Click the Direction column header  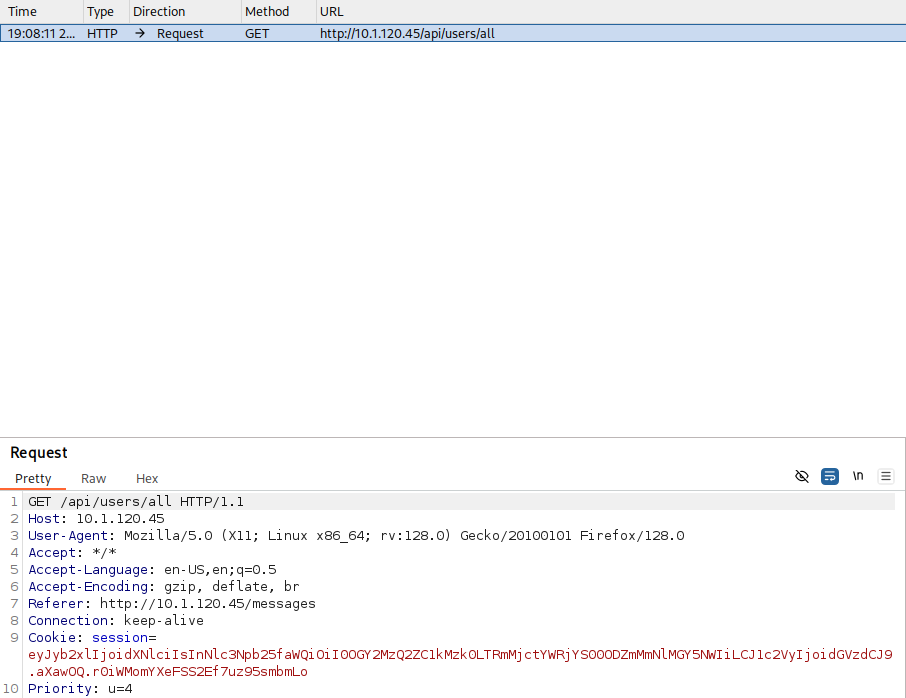(159, 12)
